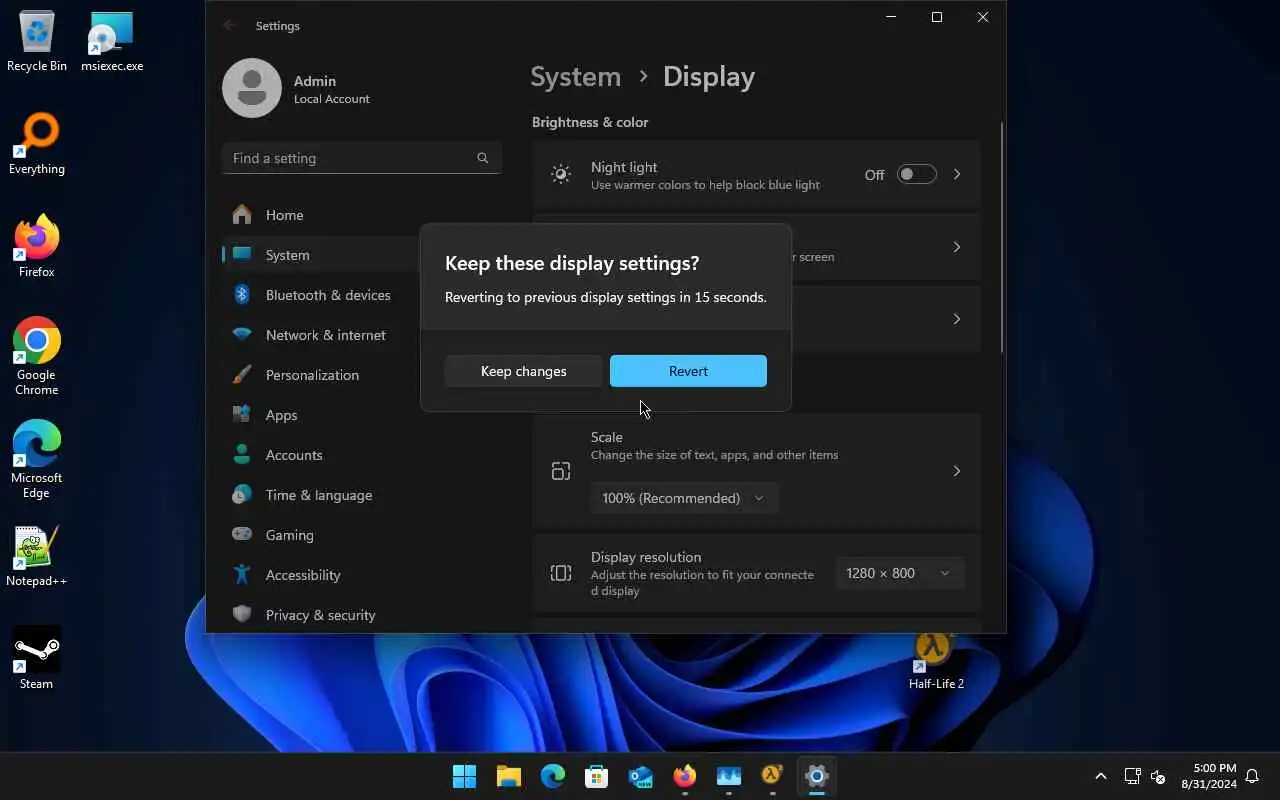Open the clock showing 5:00 PM

pos(1209,776)
